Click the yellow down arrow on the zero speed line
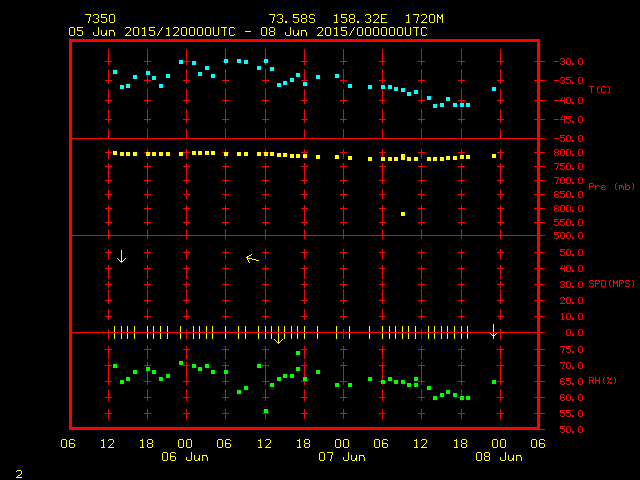The width and height of the screenshot is (640, 480). (279, 338)
